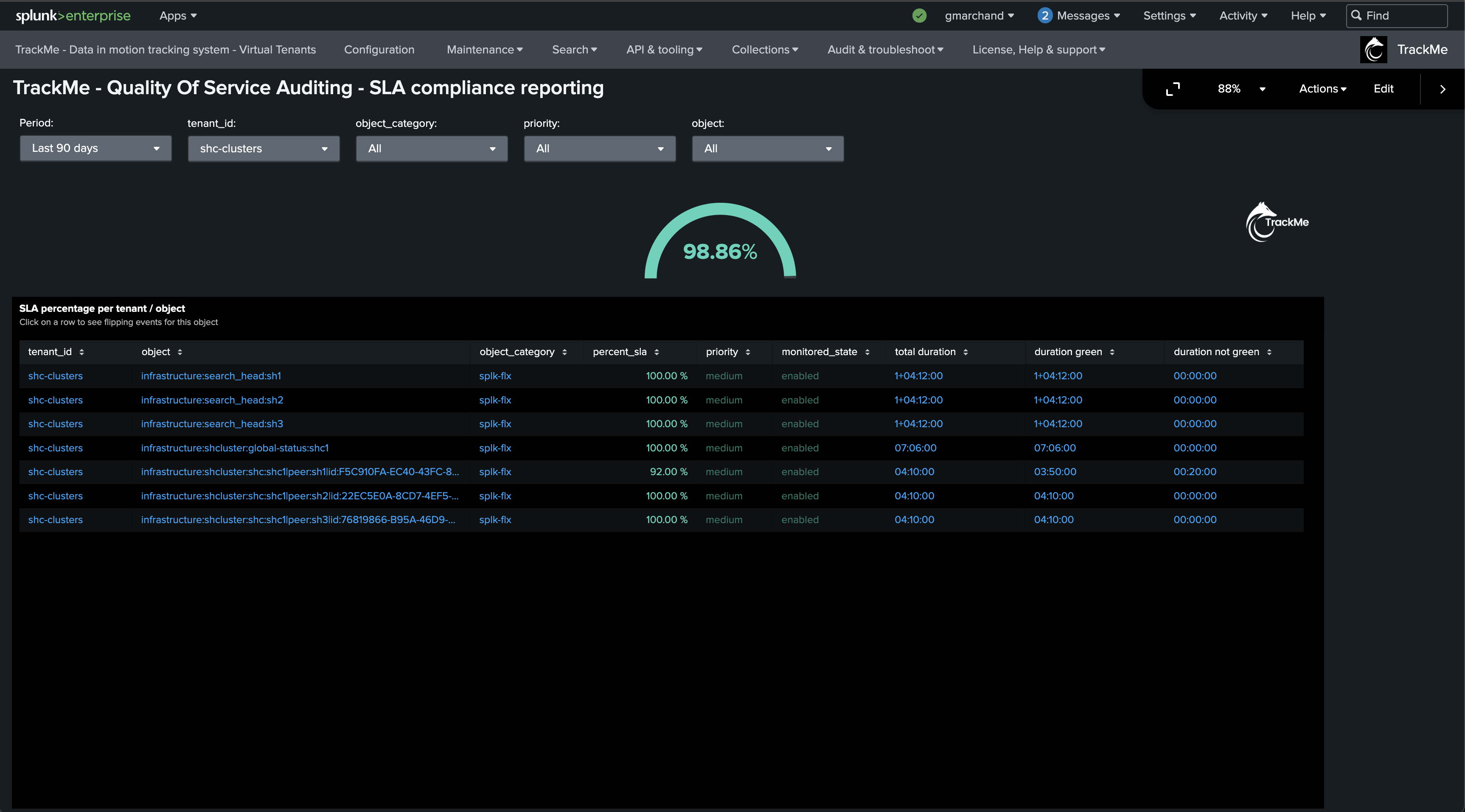Open the Period Last 90 days dropdown
This screenshot has height=812, width=1465.
point(95,148)
